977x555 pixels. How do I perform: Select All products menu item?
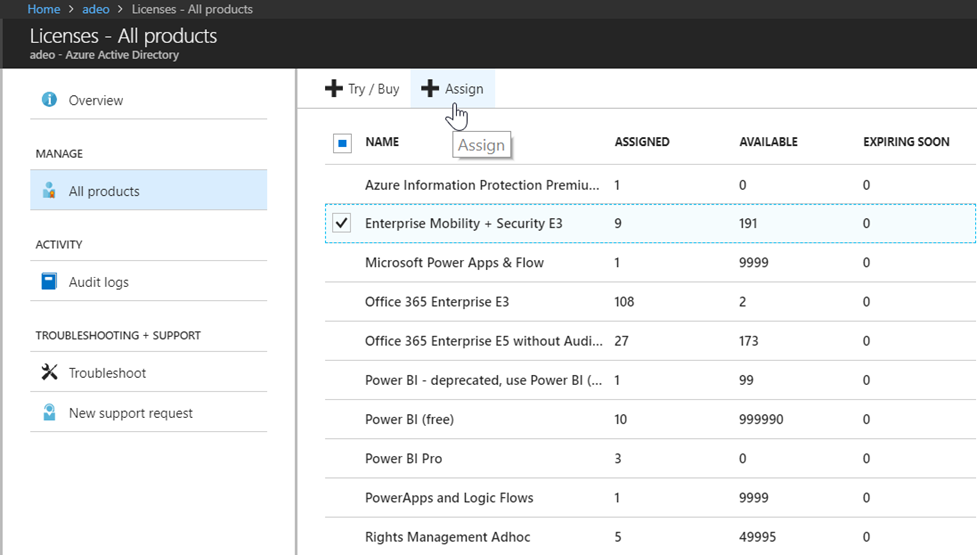[148, 191]
